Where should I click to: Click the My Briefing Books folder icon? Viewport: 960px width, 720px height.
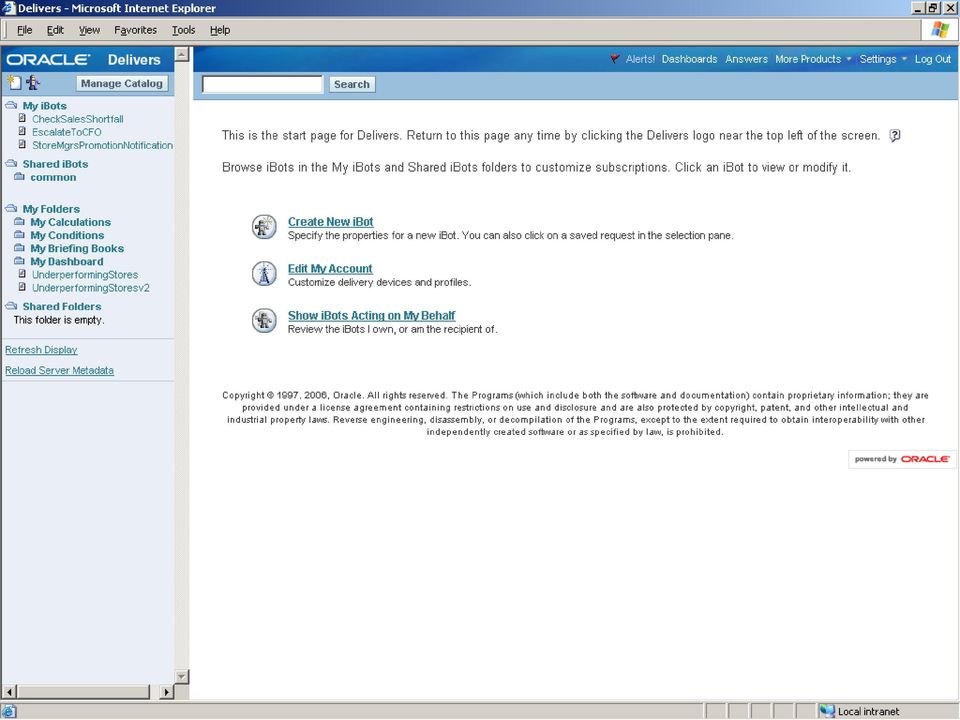tap(20, 248)
